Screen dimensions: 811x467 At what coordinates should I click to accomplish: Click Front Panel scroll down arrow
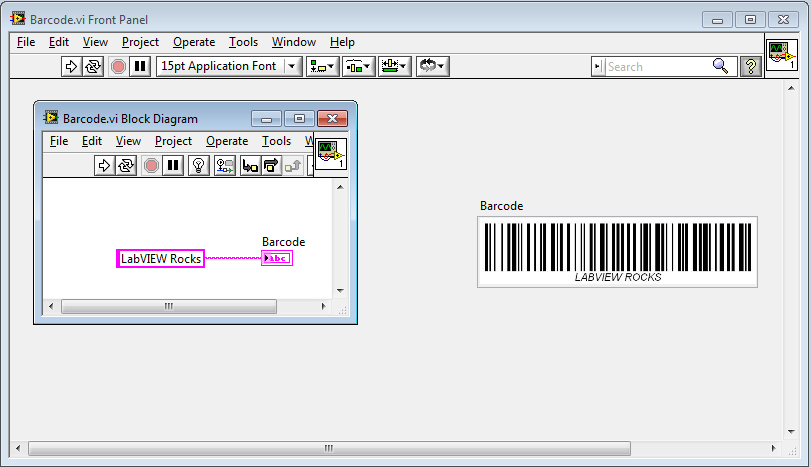tap(791, 432)
